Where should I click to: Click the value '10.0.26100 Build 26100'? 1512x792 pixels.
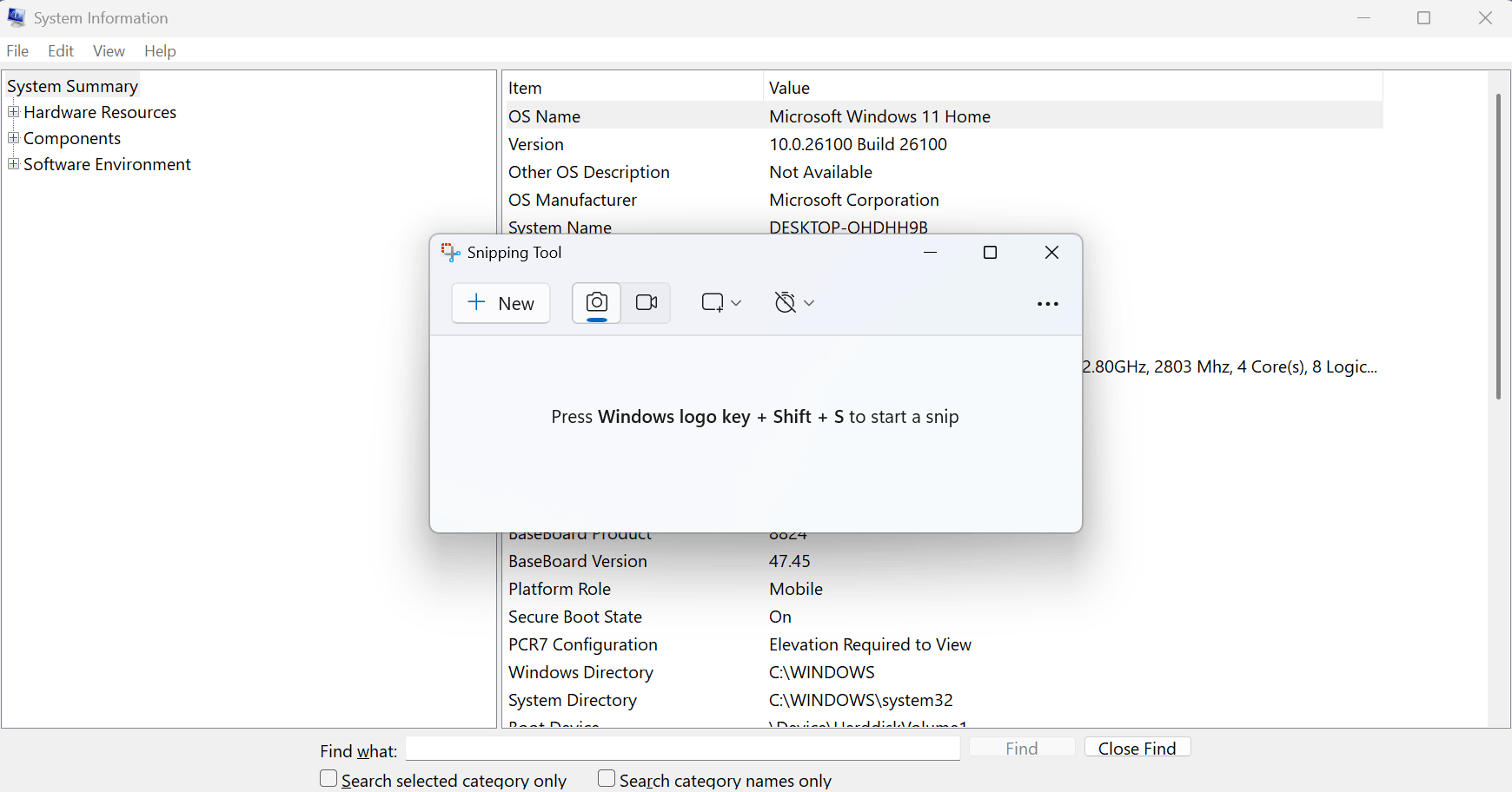tap(859, 144)
